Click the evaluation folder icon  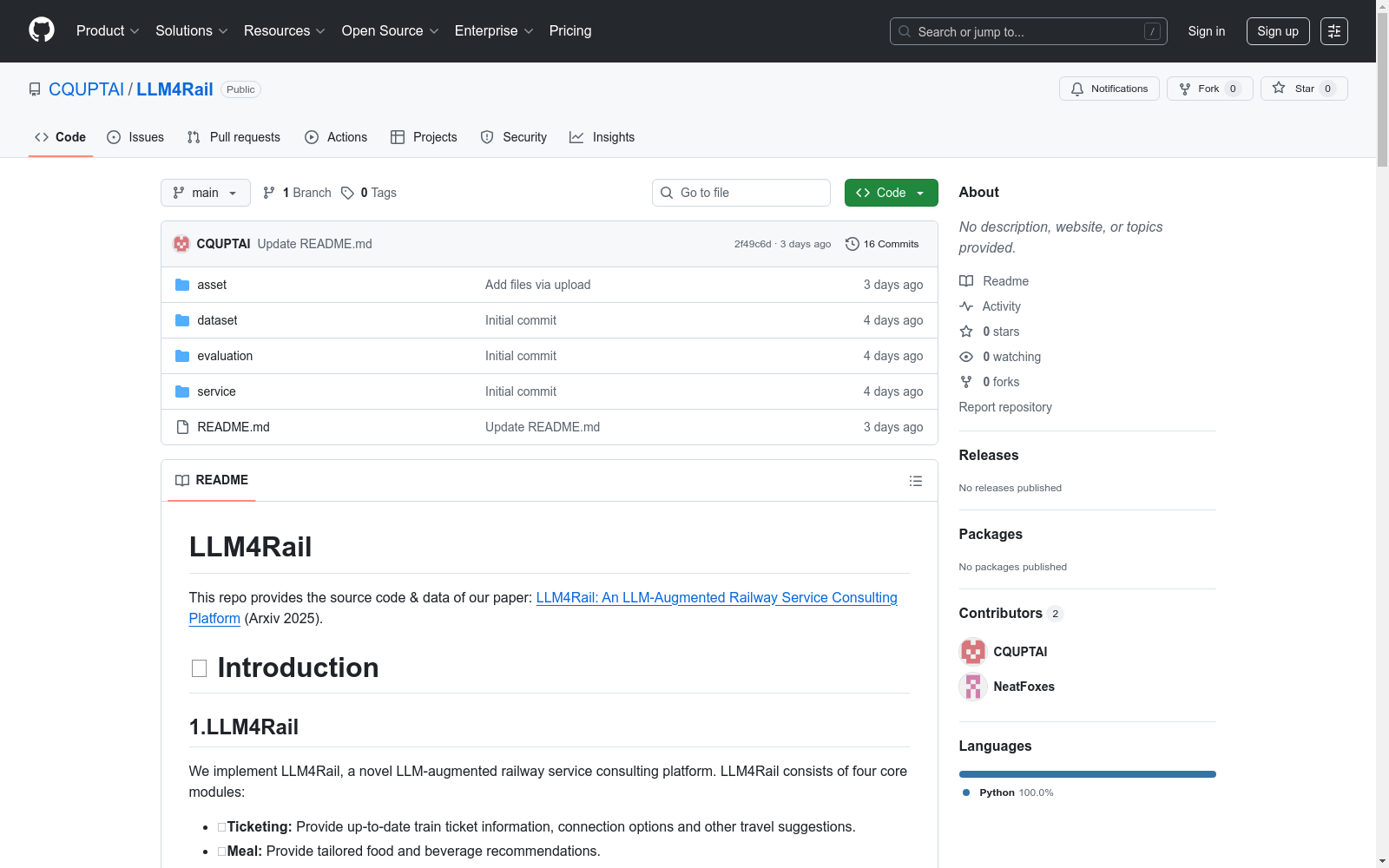[182, 356]
